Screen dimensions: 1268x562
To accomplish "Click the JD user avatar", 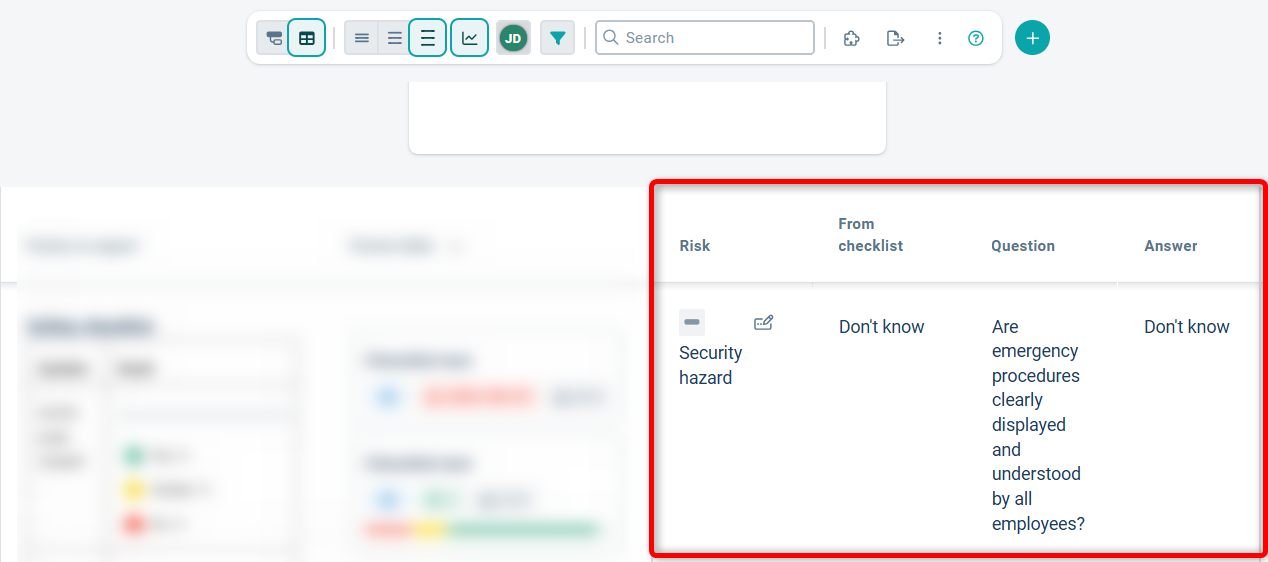I will pos(513,38).
